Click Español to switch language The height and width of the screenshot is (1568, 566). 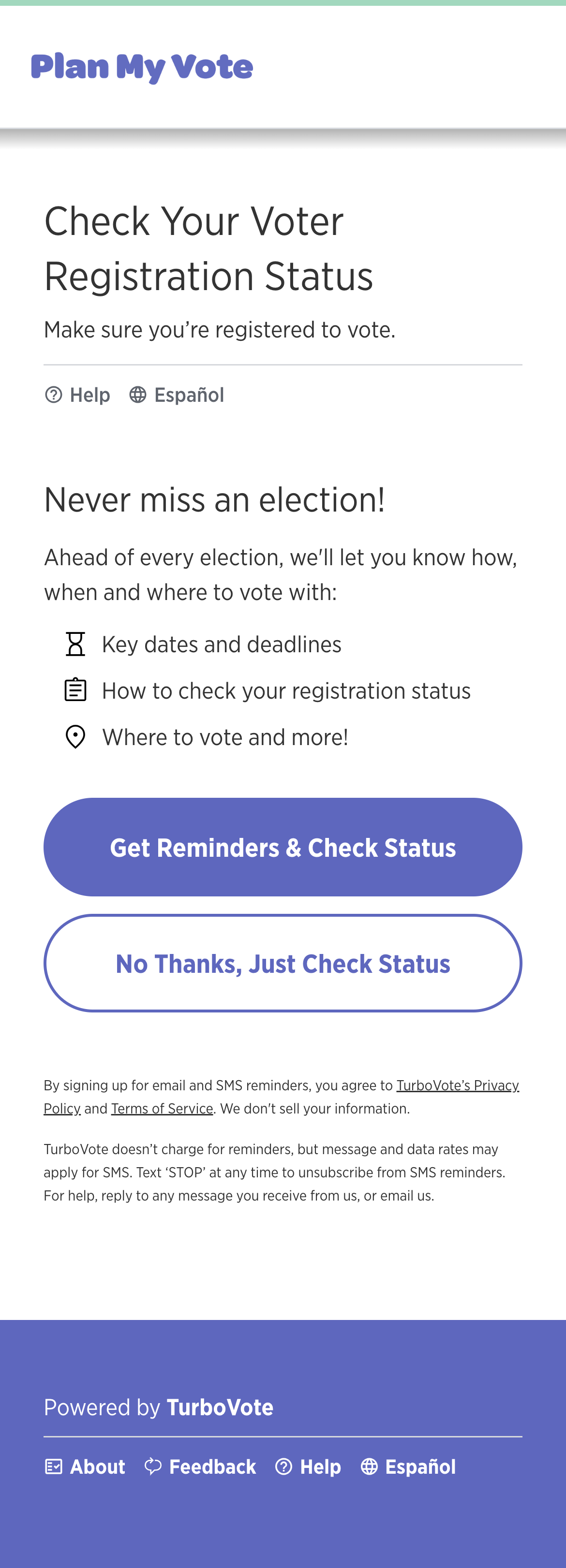coord(189,395)
